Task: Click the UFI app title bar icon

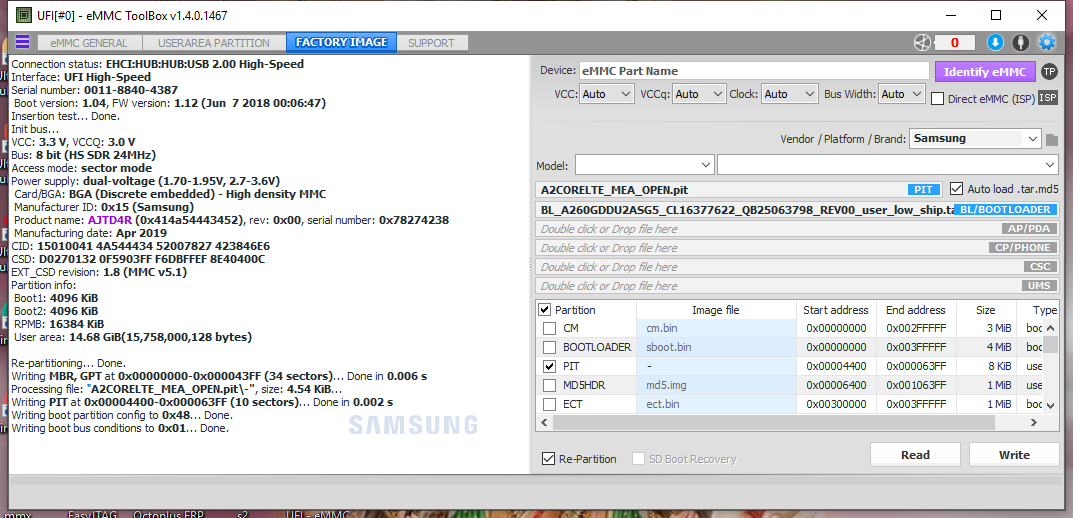Action: (23, 15)
